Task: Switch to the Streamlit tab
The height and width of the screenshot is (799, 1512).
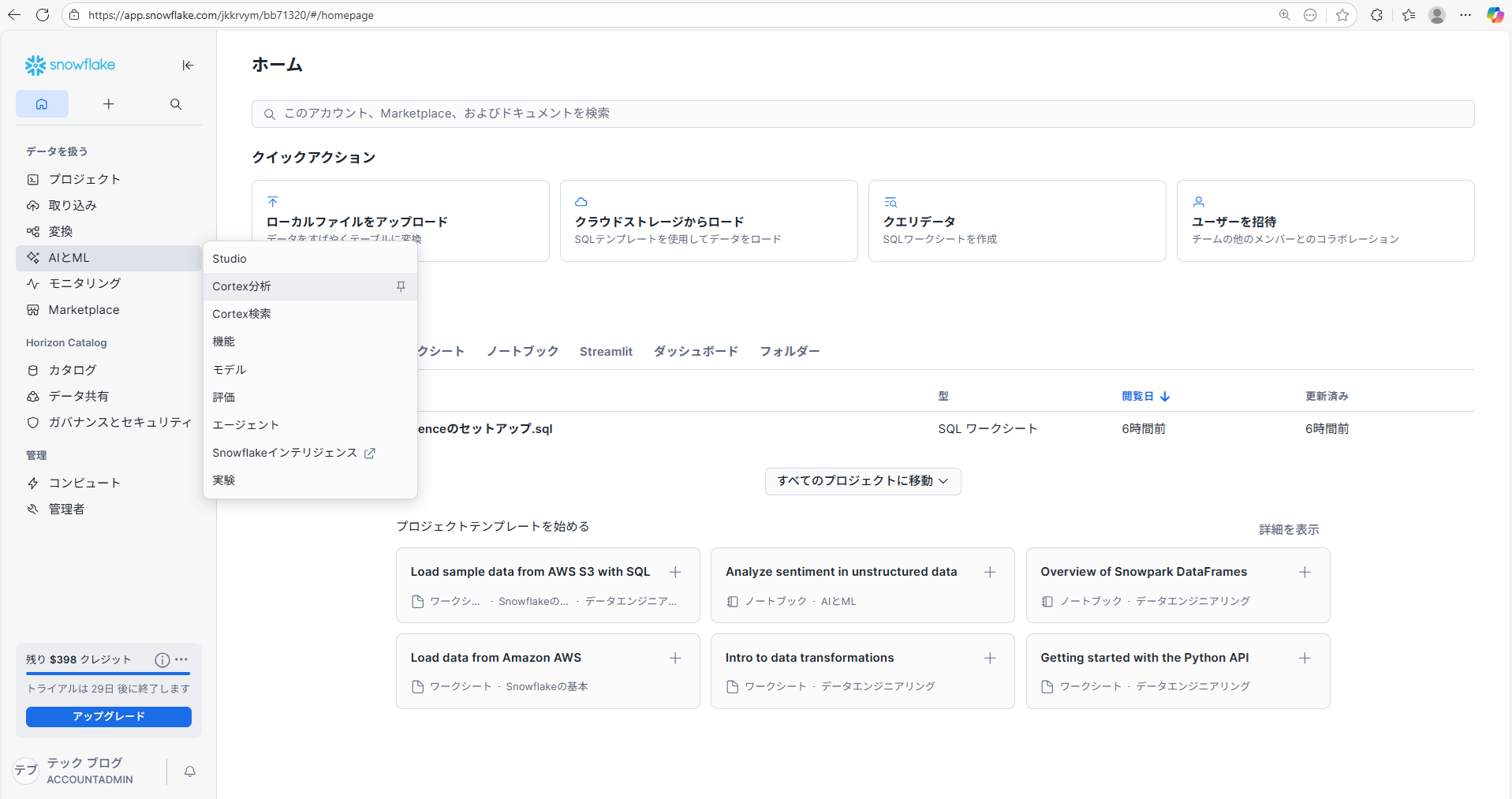Action: tap(606, 351)
